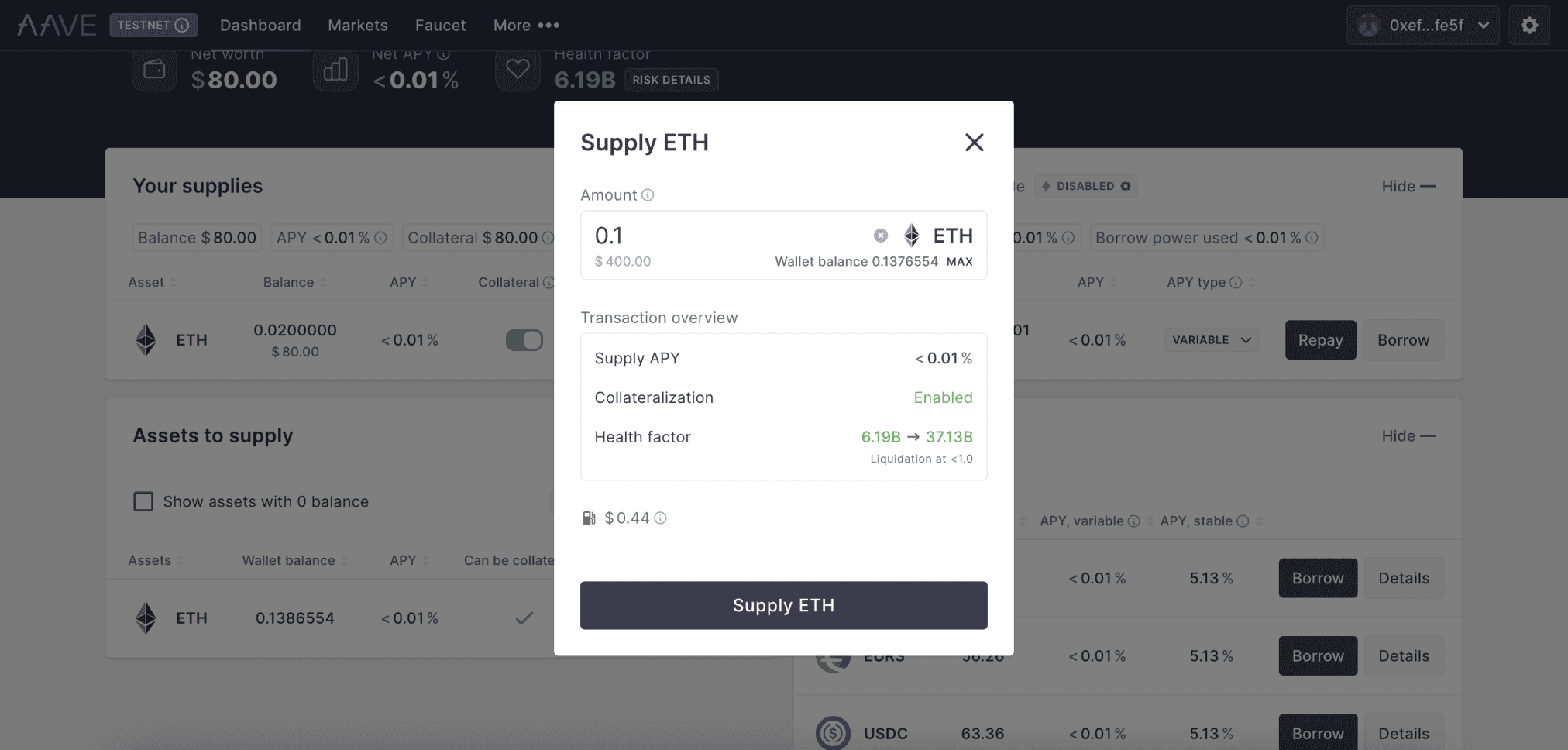The height and width of the screenshot is (750, 1568).
Task: Click the AAVE logo
Action: click(x=57, y=26)
